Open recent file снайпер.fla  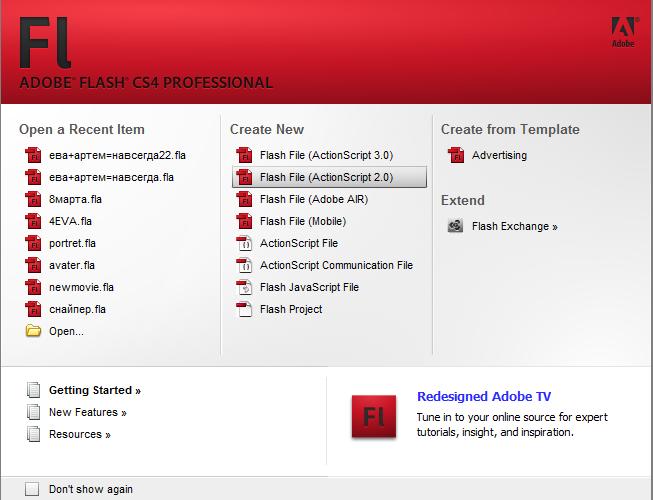point(77,310)
